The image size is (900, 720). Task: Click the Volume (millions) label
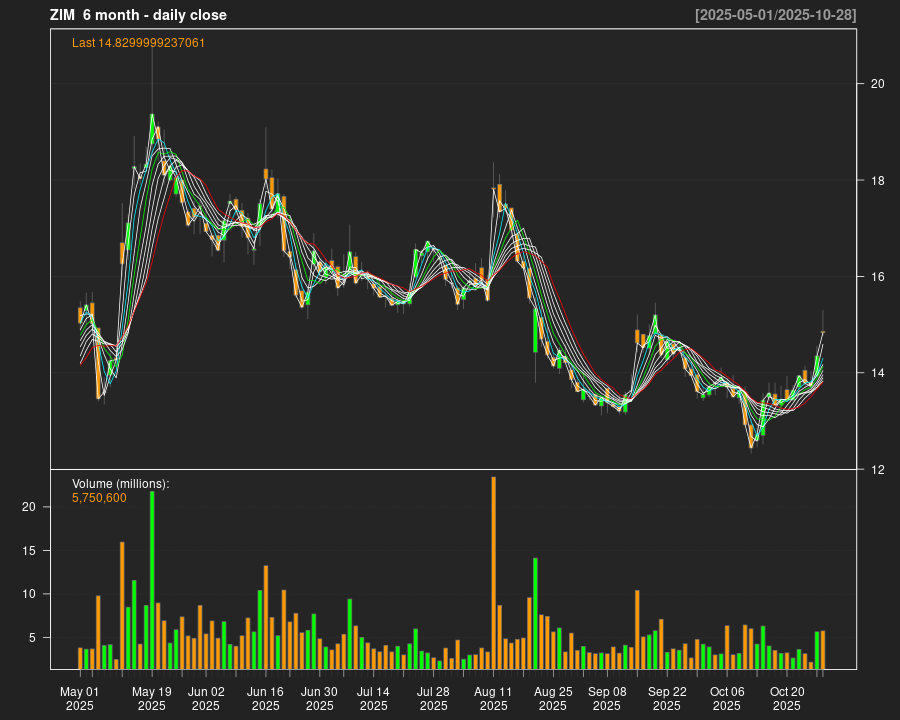[x=120, y=484]
